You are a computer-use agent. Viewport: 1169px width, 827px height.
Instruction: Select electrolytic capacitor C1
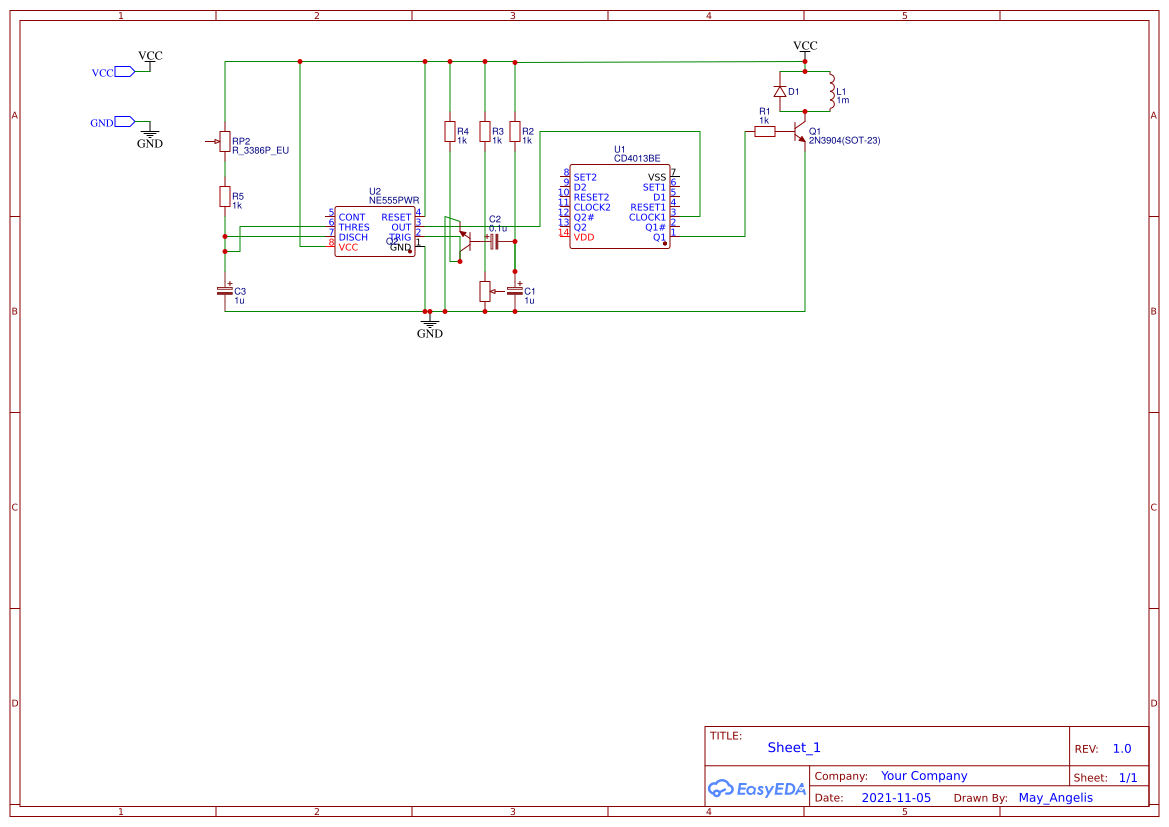point(516,292)
